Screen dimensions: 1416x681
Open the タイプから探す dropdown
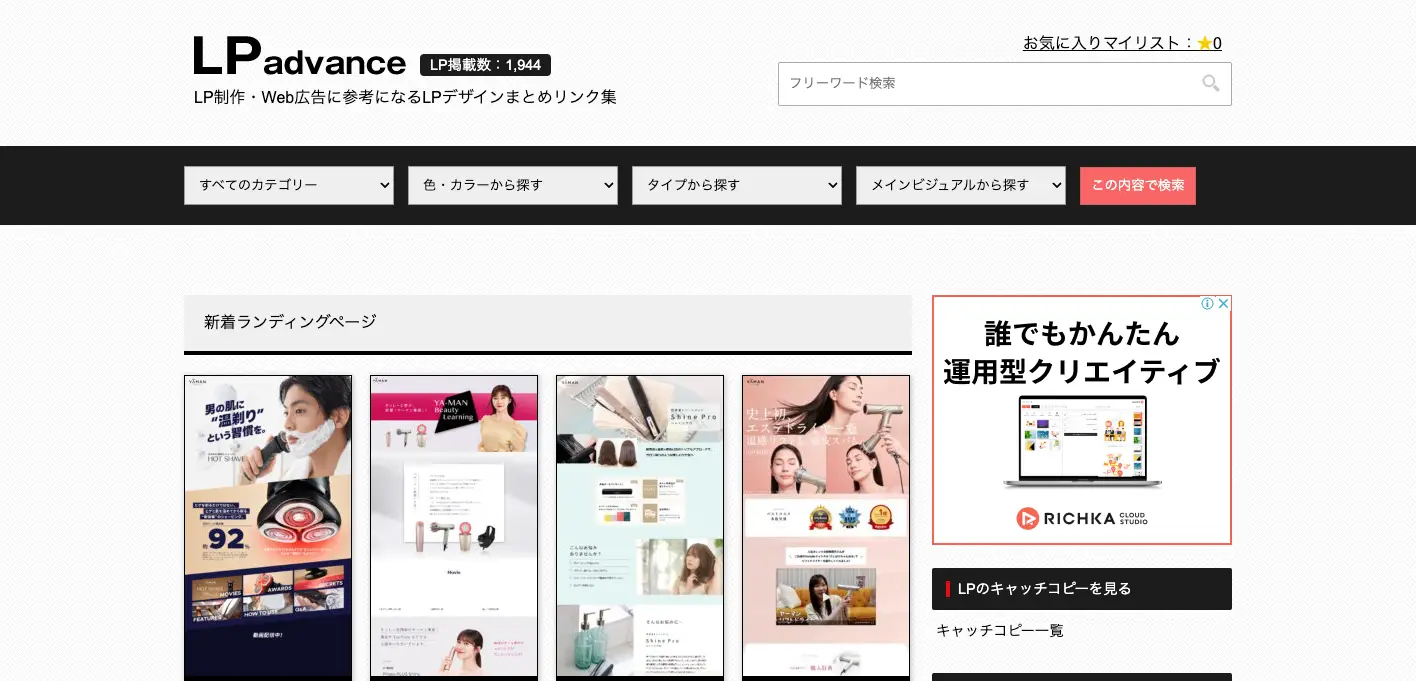[x=737, y=185]
